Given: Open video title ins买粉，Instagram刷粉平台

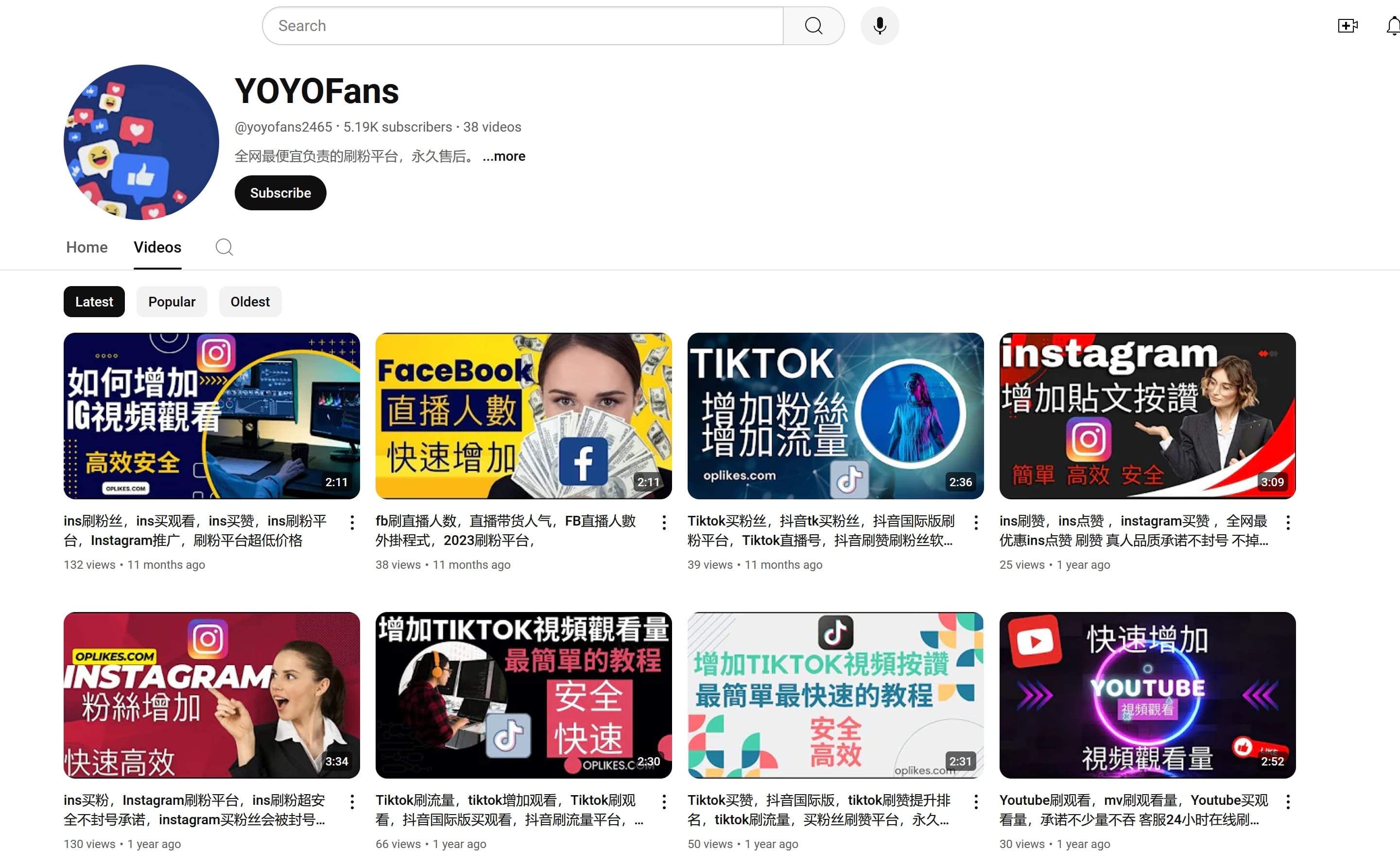Looking at the screenshot, I should 194,810.
